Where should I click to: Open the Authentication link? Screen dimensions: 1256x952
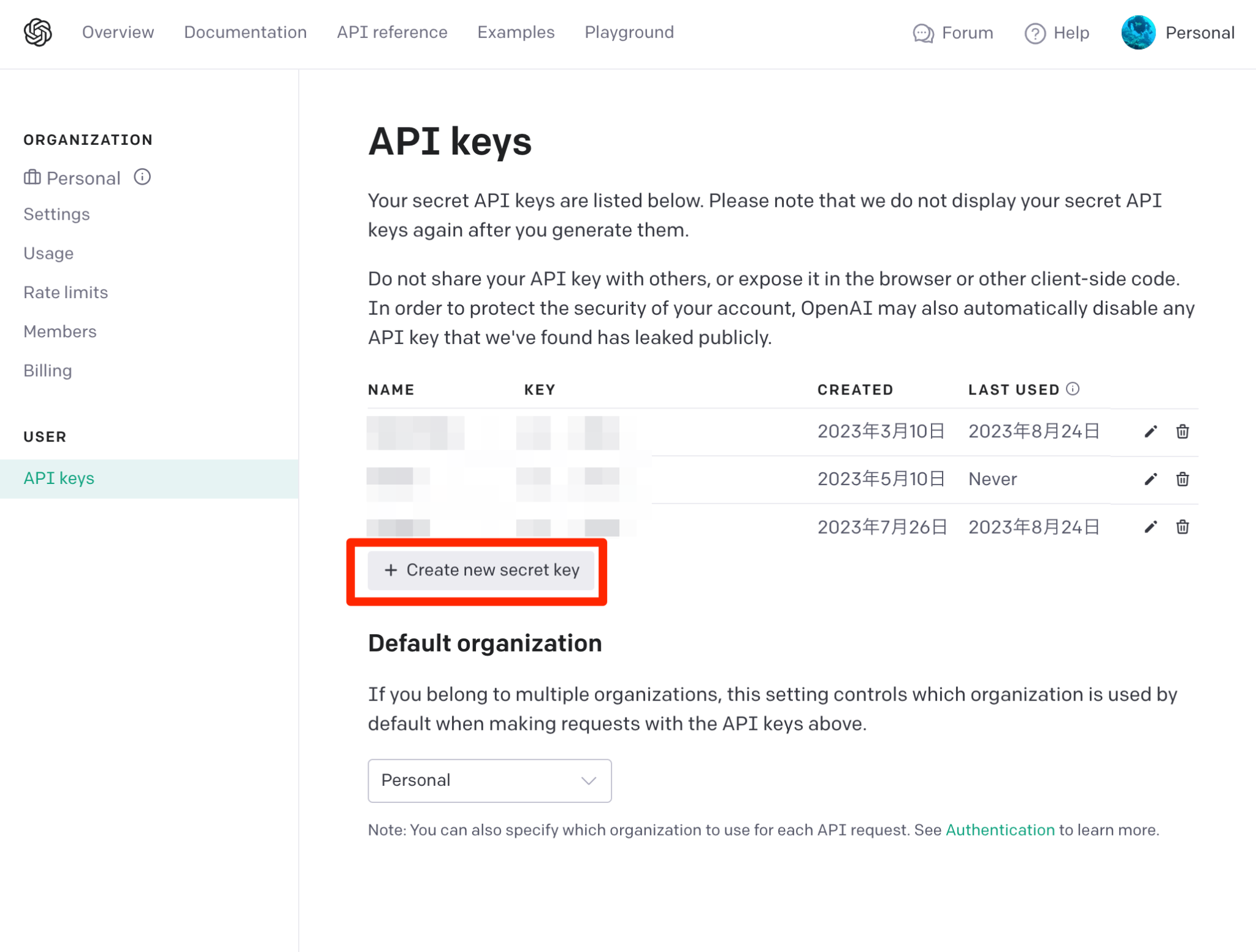click(x=999, y=829)
